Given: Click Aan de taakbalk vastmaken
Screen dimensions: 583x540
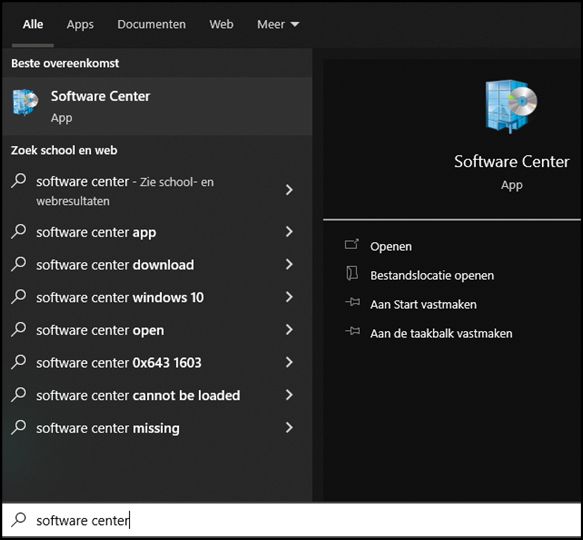Looking at the screenshot, I should coord(441,334).
